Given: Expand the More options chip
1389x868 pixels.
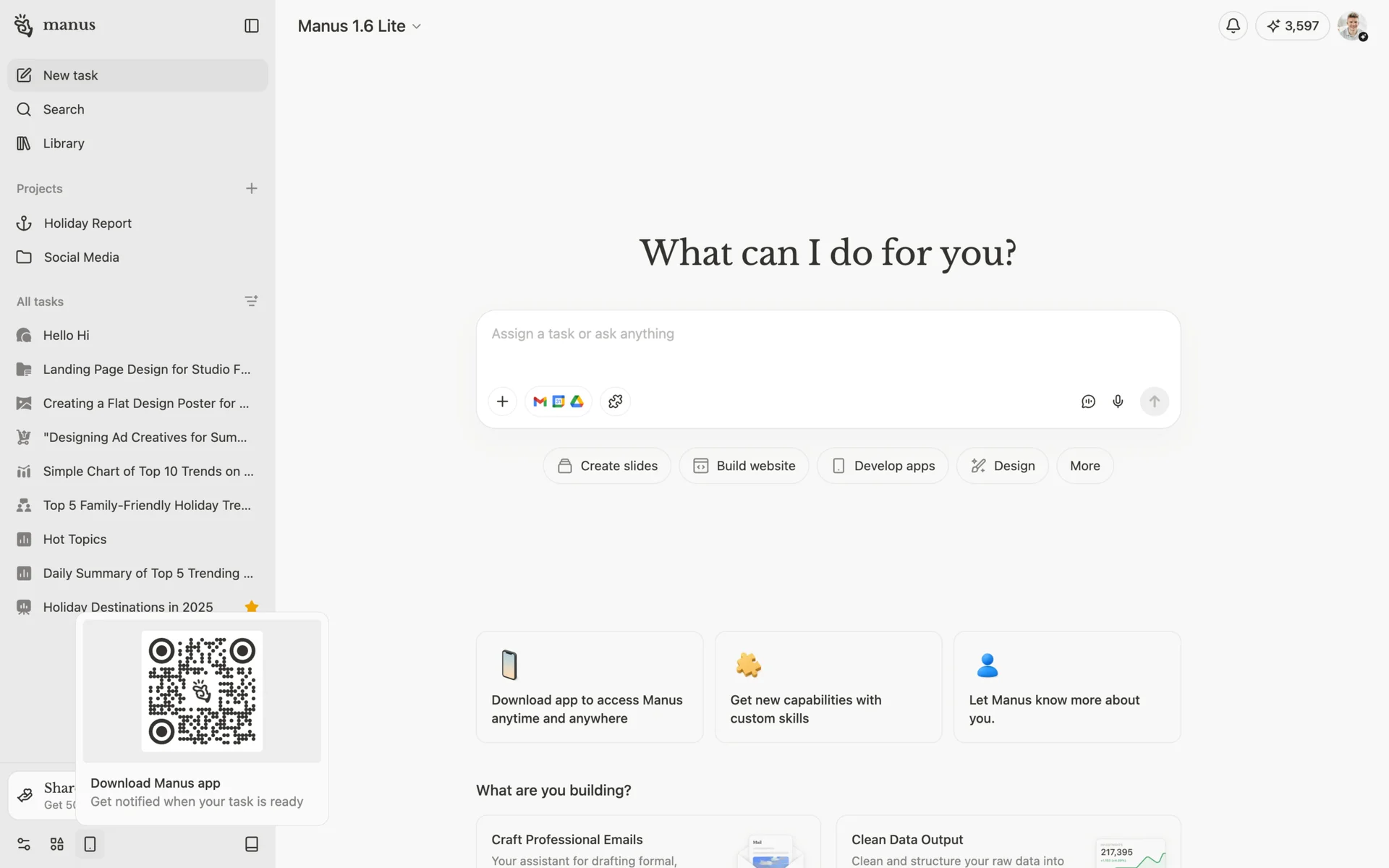Looking at the screenshot, I should coord(1084,466).
